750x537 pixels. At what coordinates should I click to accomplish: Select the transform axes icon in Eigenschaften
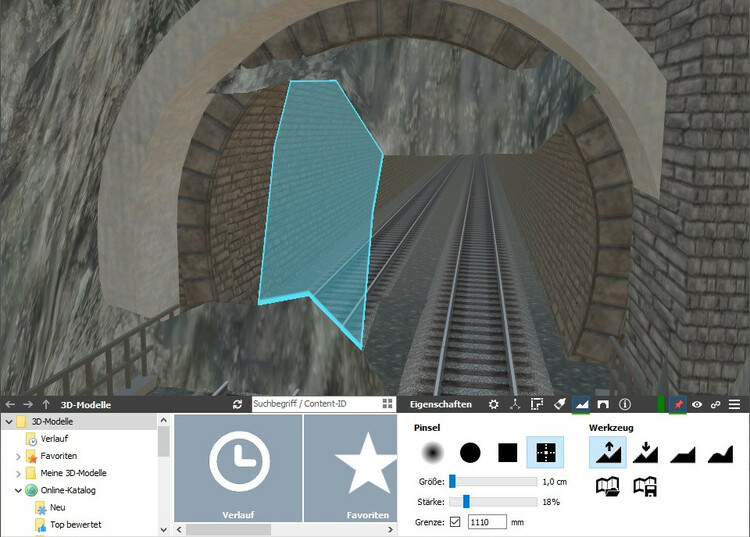click(x=515, y=405)
